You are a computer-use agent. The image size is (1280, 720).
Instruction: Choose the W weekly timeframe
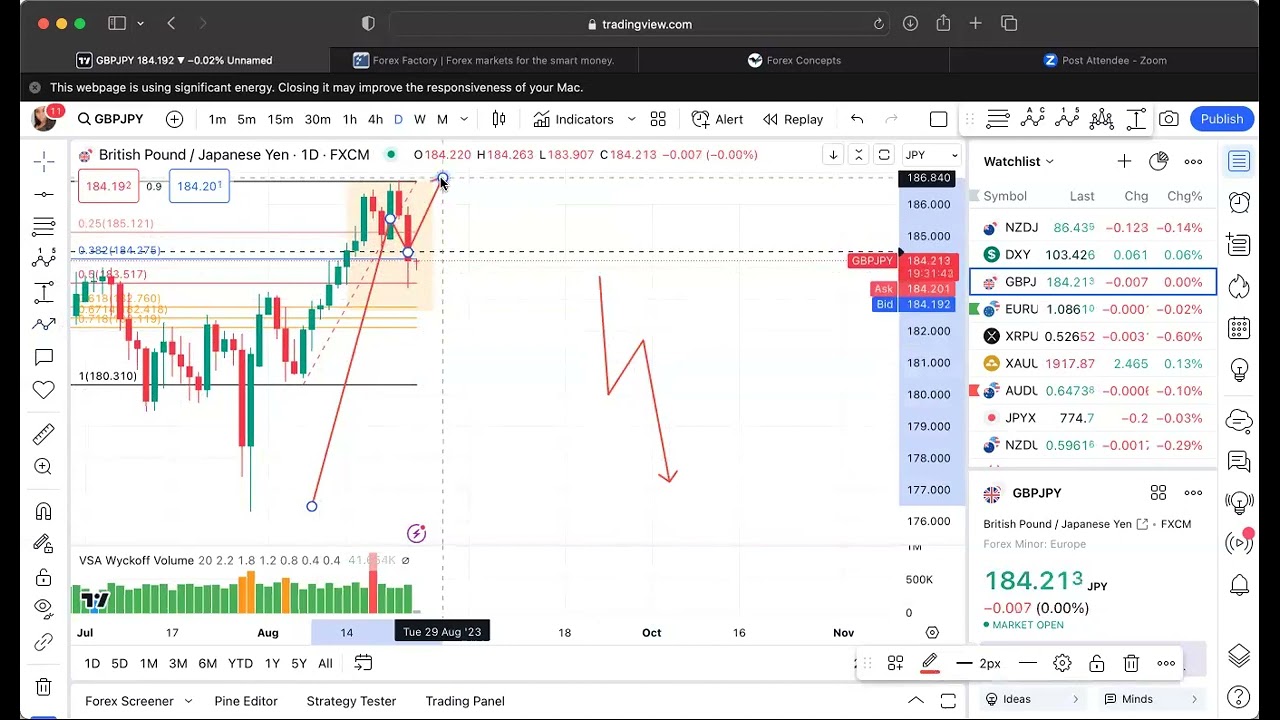pyautogui.click(x=420, y=119)
